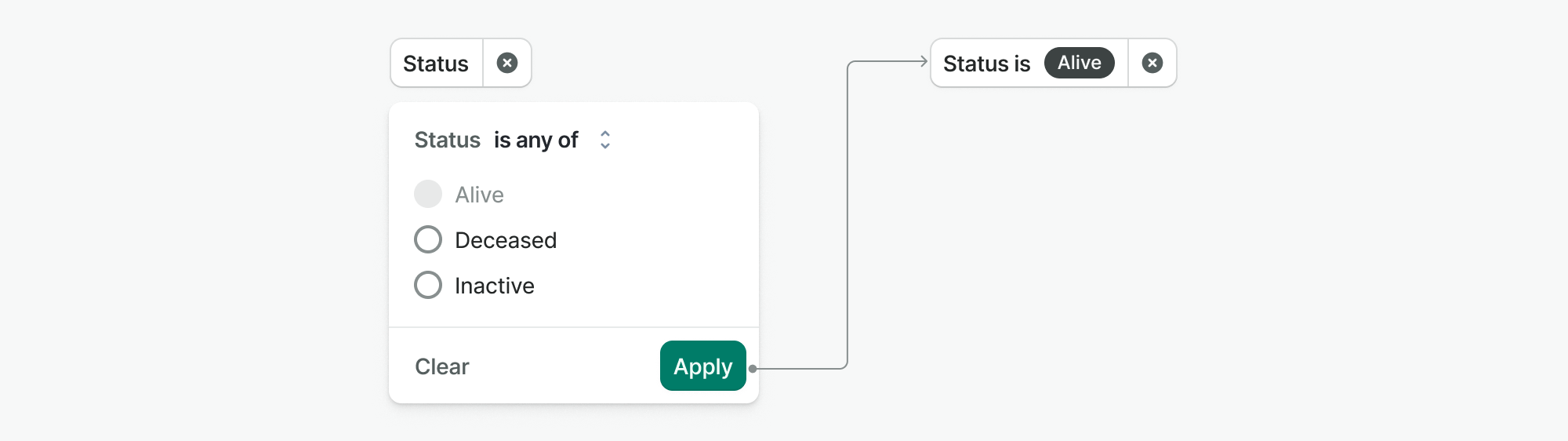The width and height of the screenshot is (1568, 441).
Task: Pick the greyed "Alive" option label text
Action: pos(480,195)
